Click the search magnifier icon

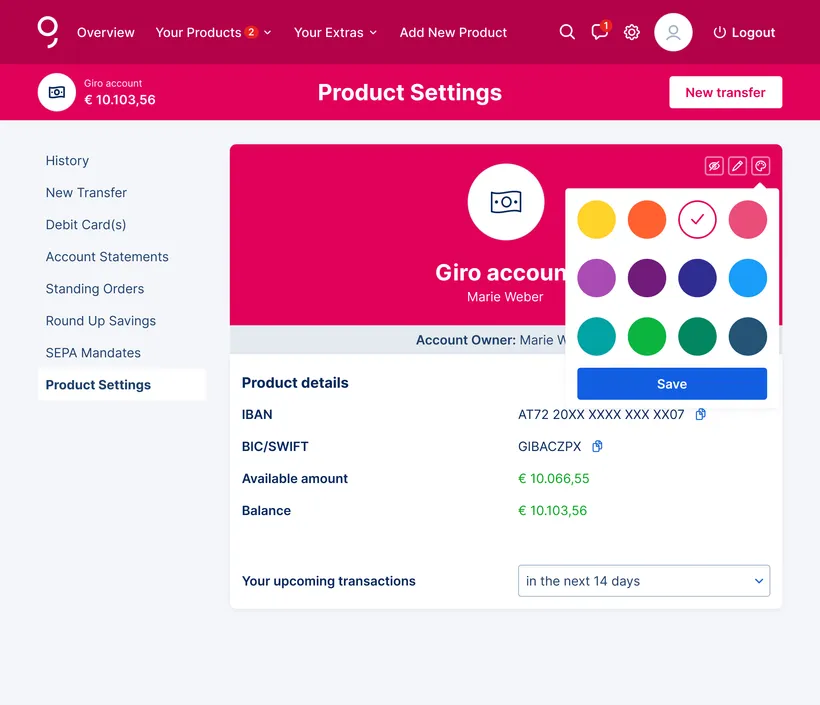pos(567,32)
